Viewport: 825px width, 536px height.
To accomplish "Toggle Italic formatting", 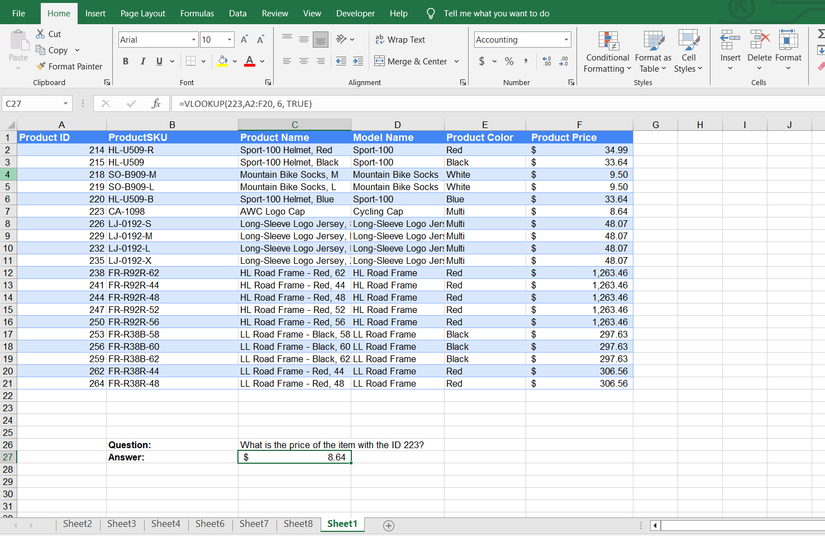I will pos(142,62).
